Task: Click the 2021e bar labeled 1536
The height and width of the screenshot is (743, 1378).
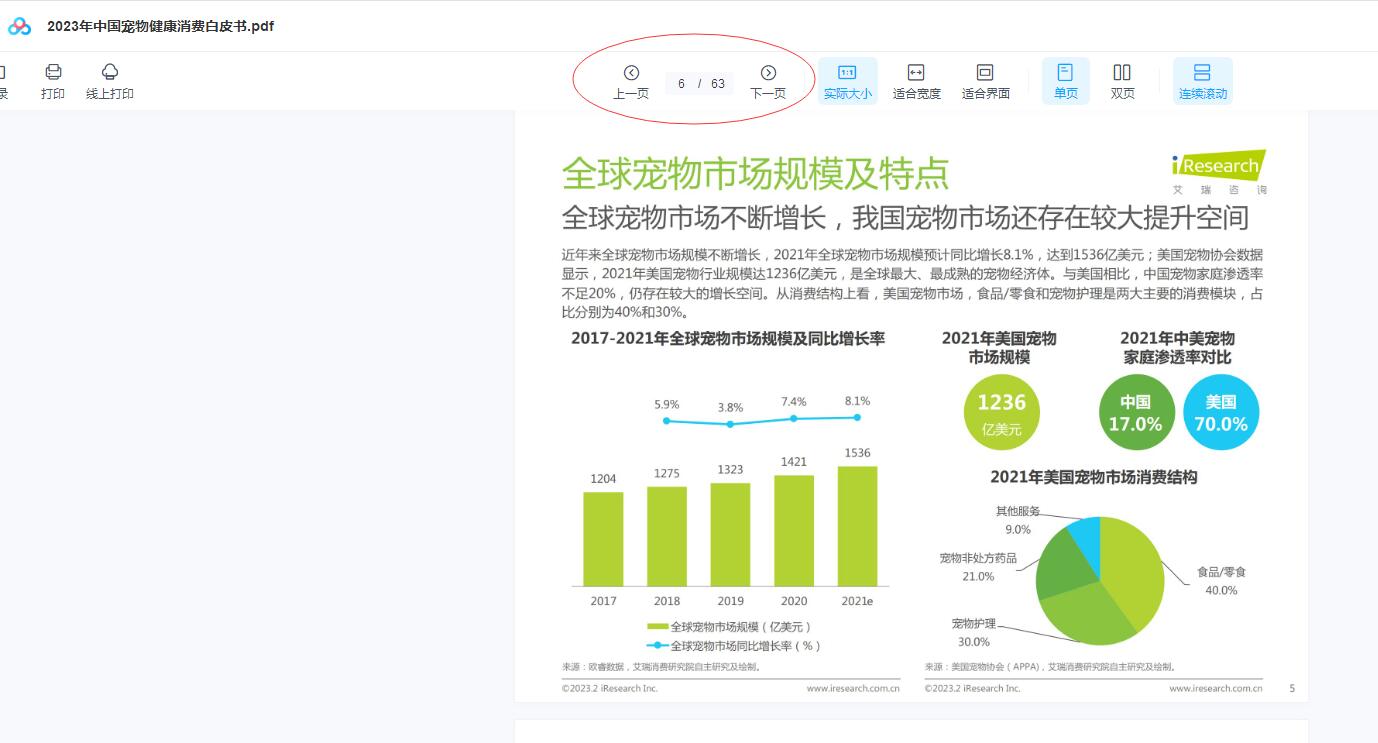Action: 857,526
